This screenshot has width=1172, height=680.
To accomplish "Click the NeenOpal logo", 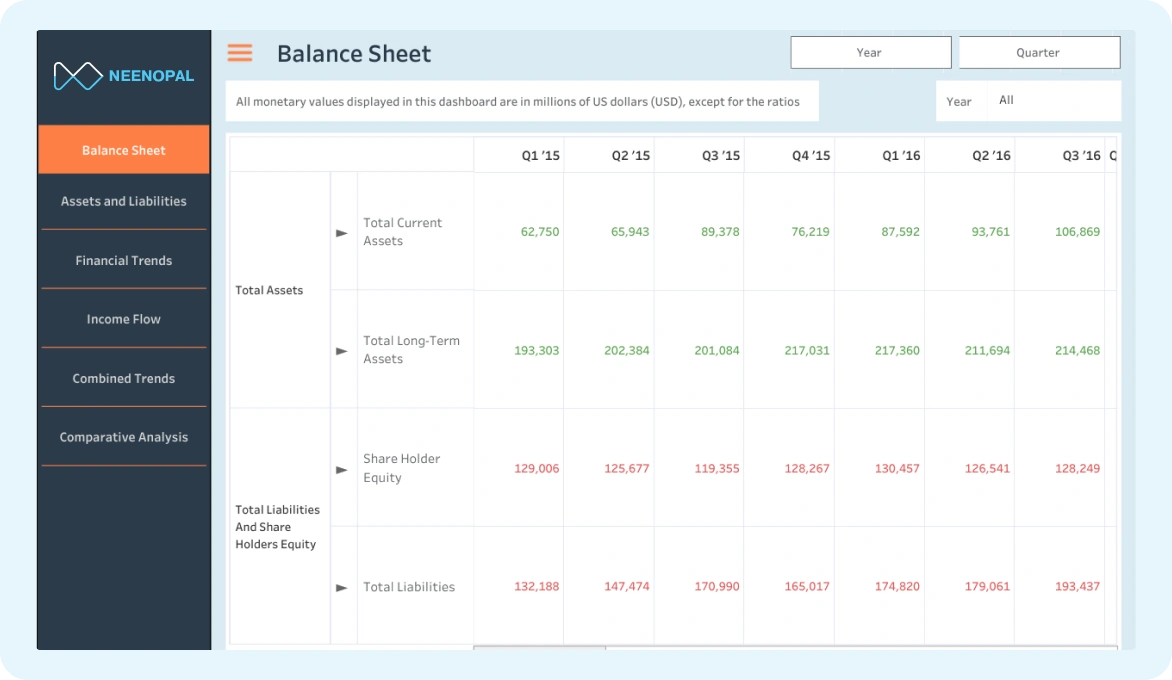I will pos(124,75).
